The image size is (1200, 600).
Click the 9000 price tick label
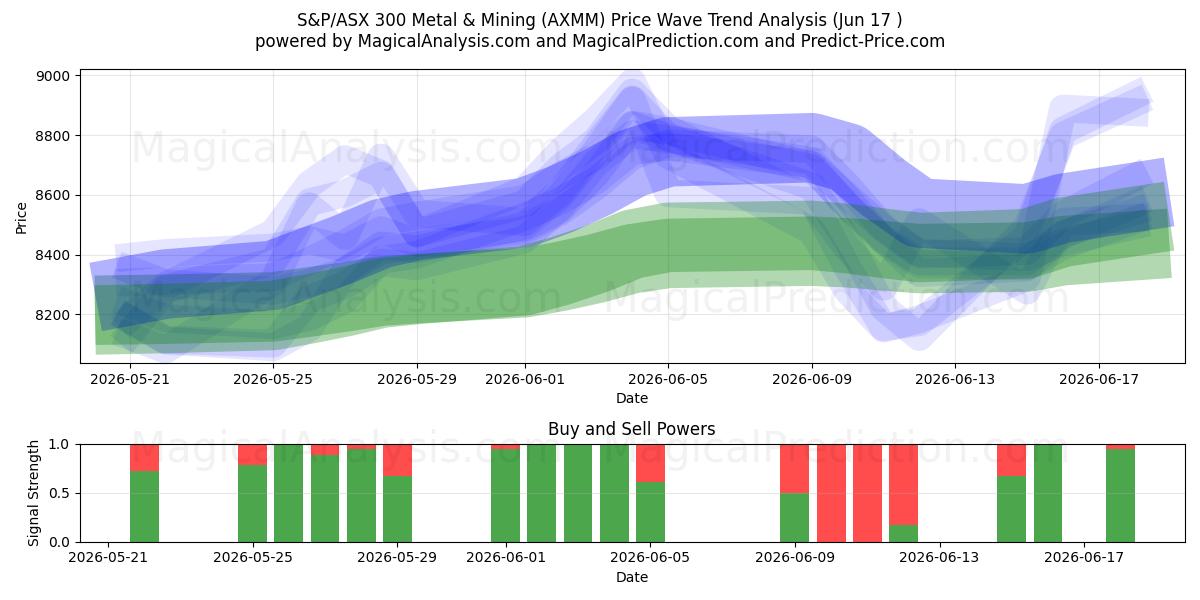(x=53, y=76)
